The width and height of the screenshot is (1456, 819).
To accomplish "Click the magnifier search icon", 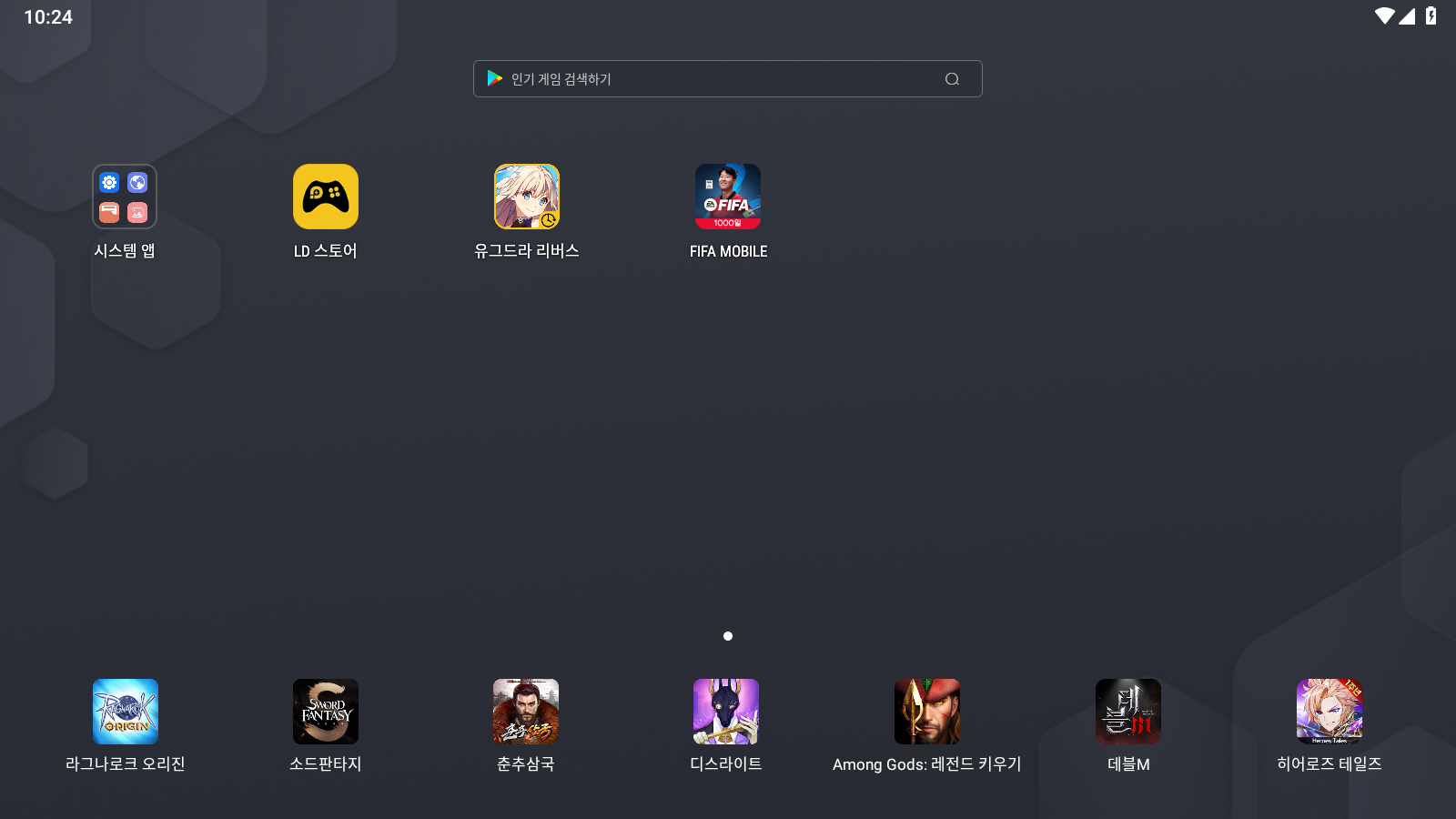I will pos(952,79).
